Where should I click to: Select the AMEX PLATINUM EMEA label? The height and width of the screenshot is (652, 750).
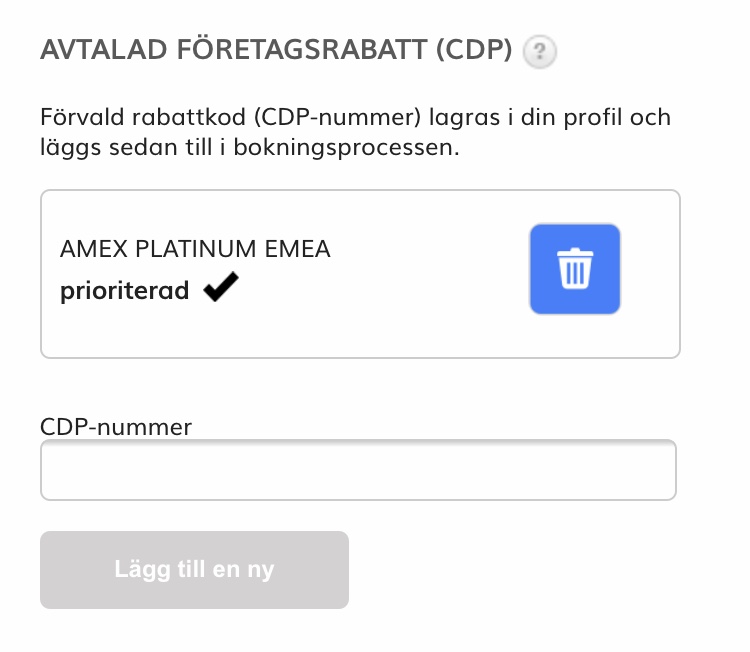(195, 249)
